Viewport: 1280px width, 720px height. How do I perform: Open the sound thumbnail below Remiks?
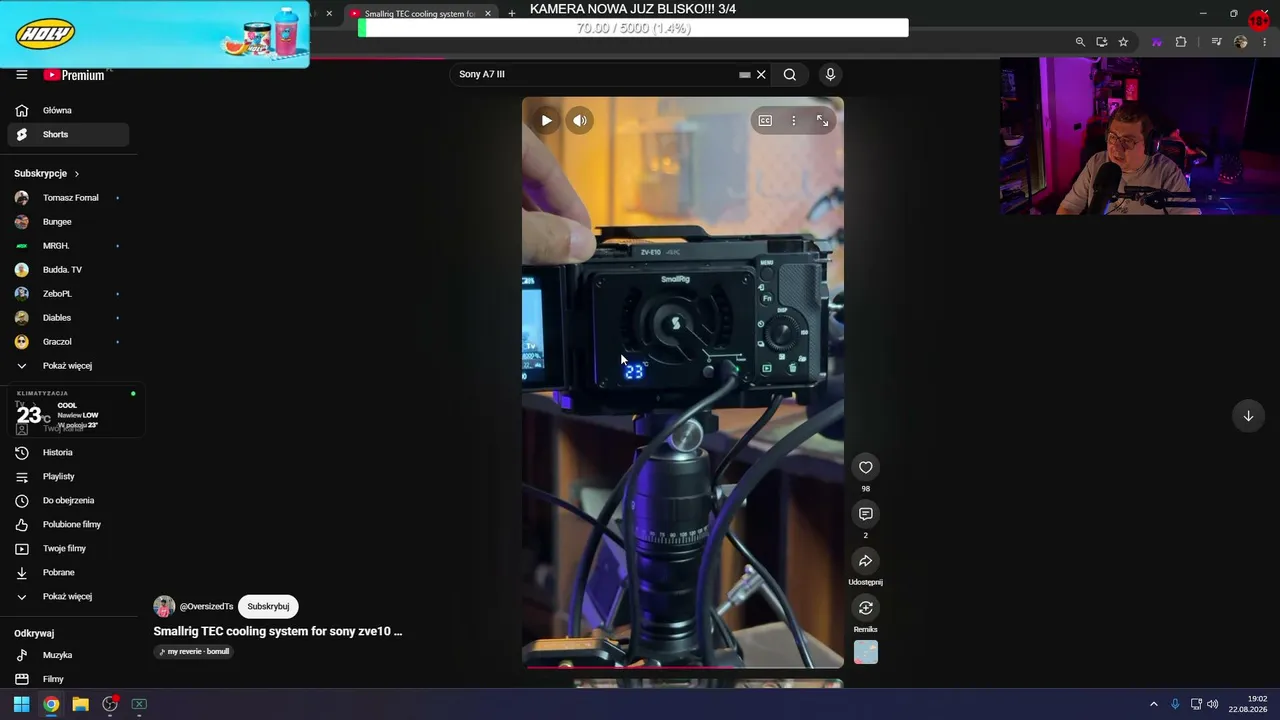tap(866, 653)
